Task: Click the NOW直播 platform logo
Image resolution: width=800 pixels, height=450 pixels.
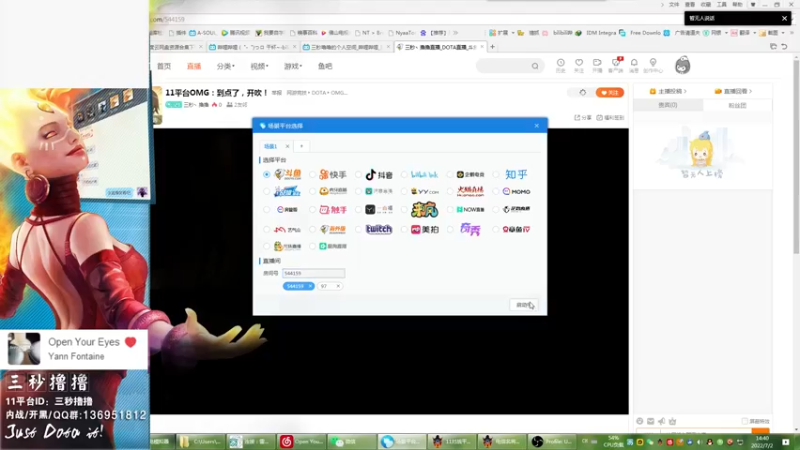Action: point(470,210)
